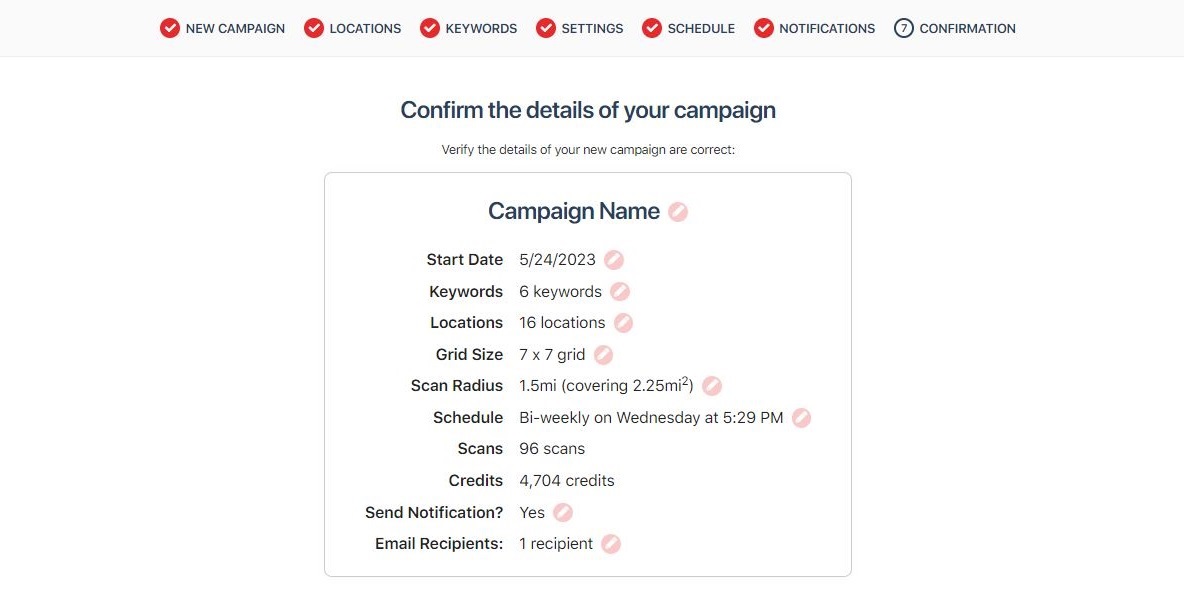Click the New Campaign red checkmark
Image resolution: width=1186 pixels, height=603 pixels.
(170, 28)
